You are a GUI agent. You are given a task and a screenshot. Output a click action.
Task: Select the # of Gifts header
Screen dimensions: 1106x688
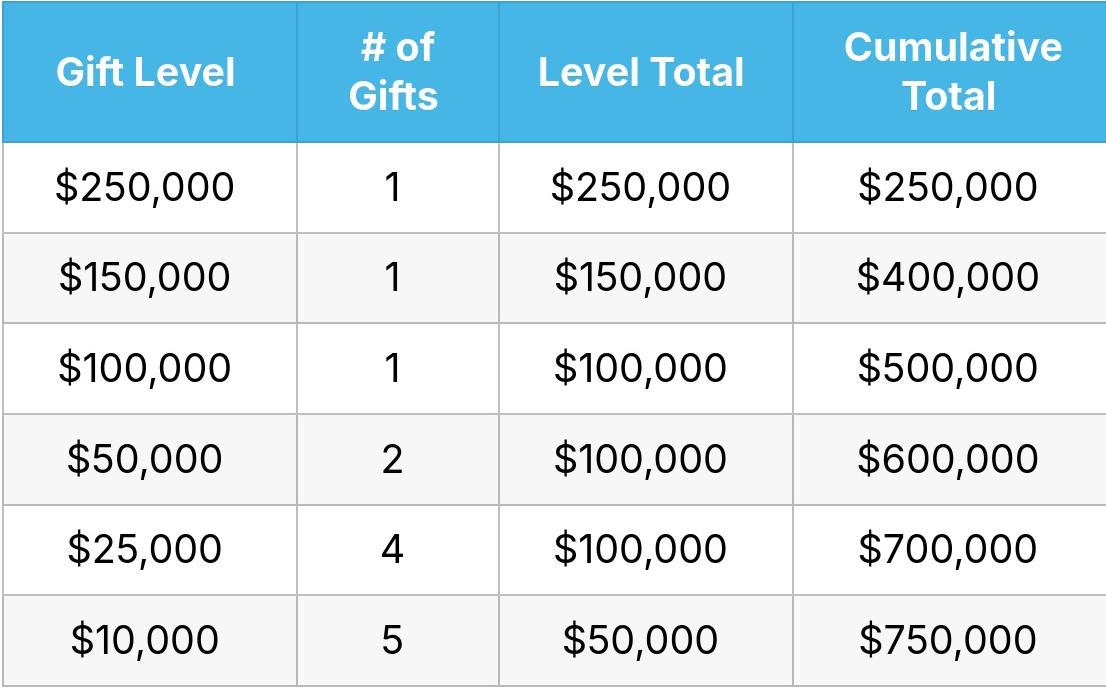[x=393, y=73]
